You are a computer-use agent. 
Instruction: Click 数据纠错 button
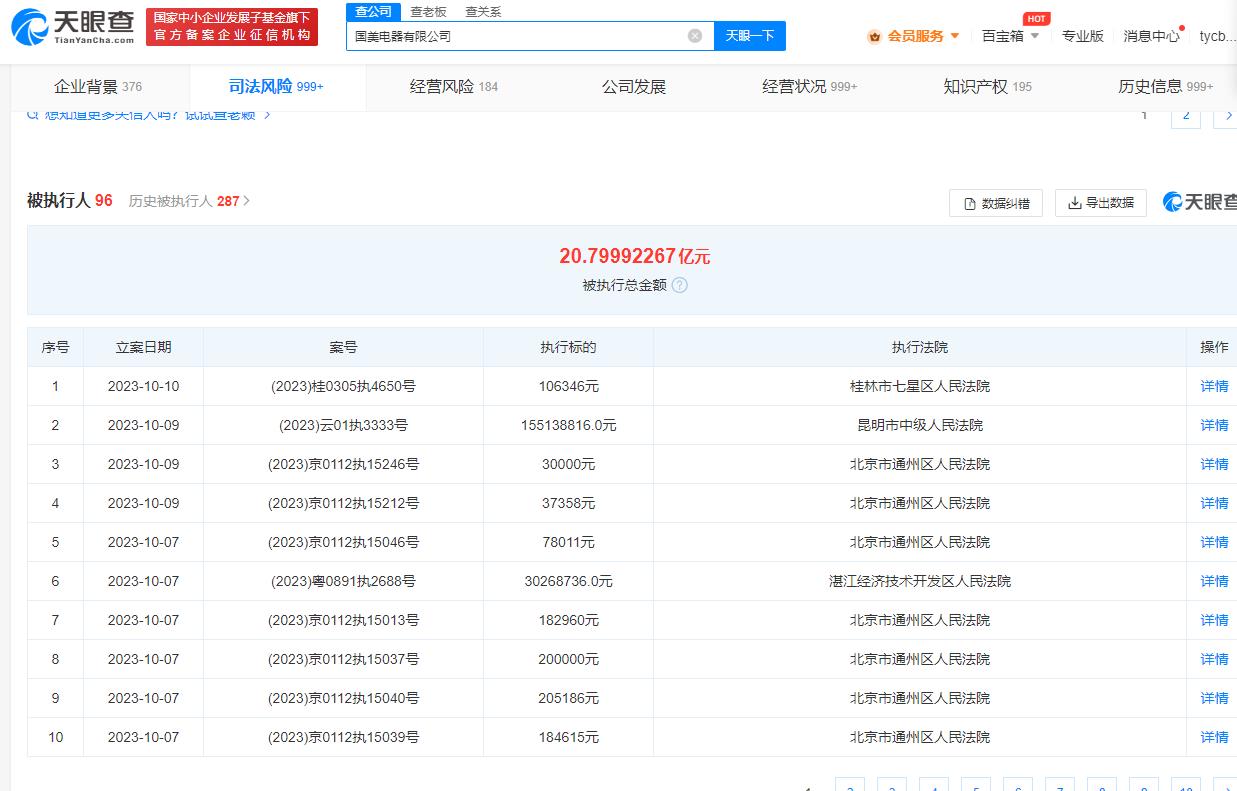996,203
